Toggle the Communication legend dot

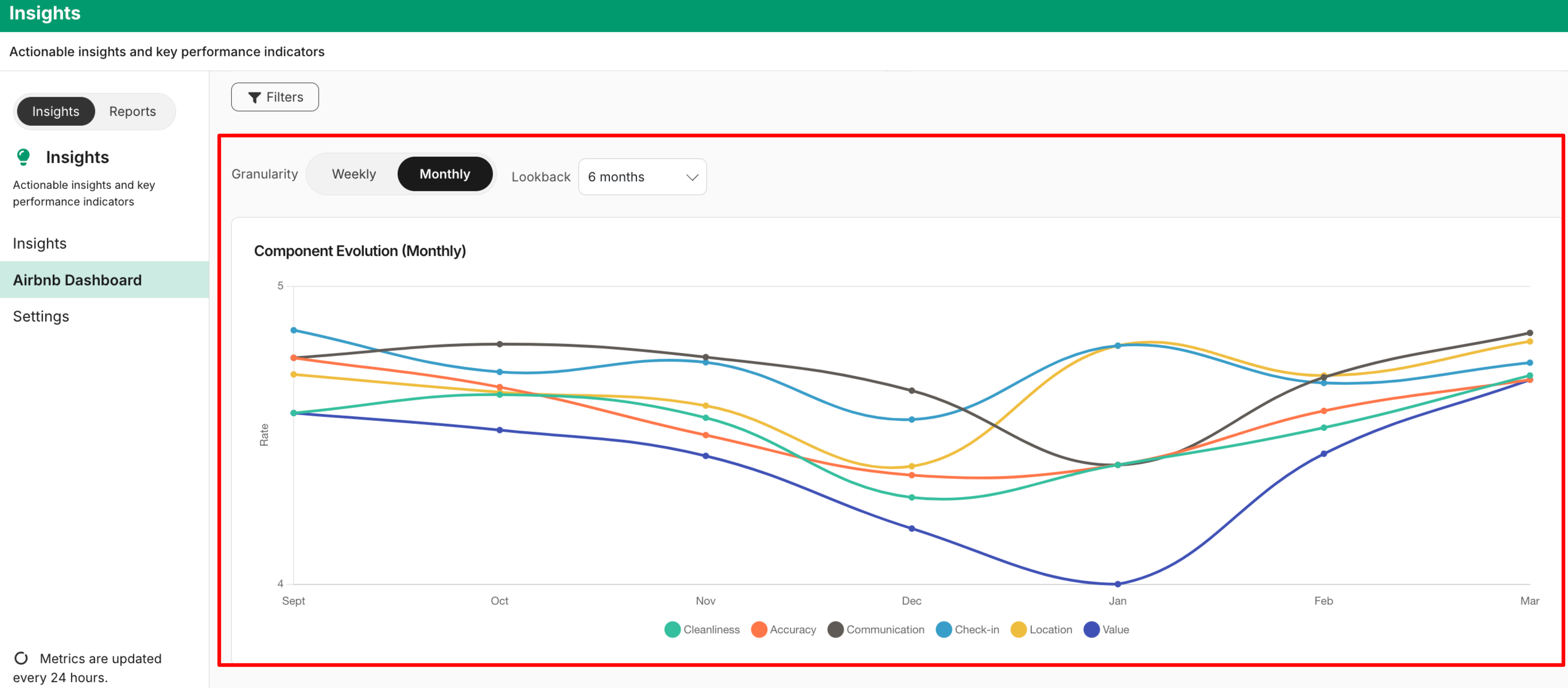click(835, 629)
